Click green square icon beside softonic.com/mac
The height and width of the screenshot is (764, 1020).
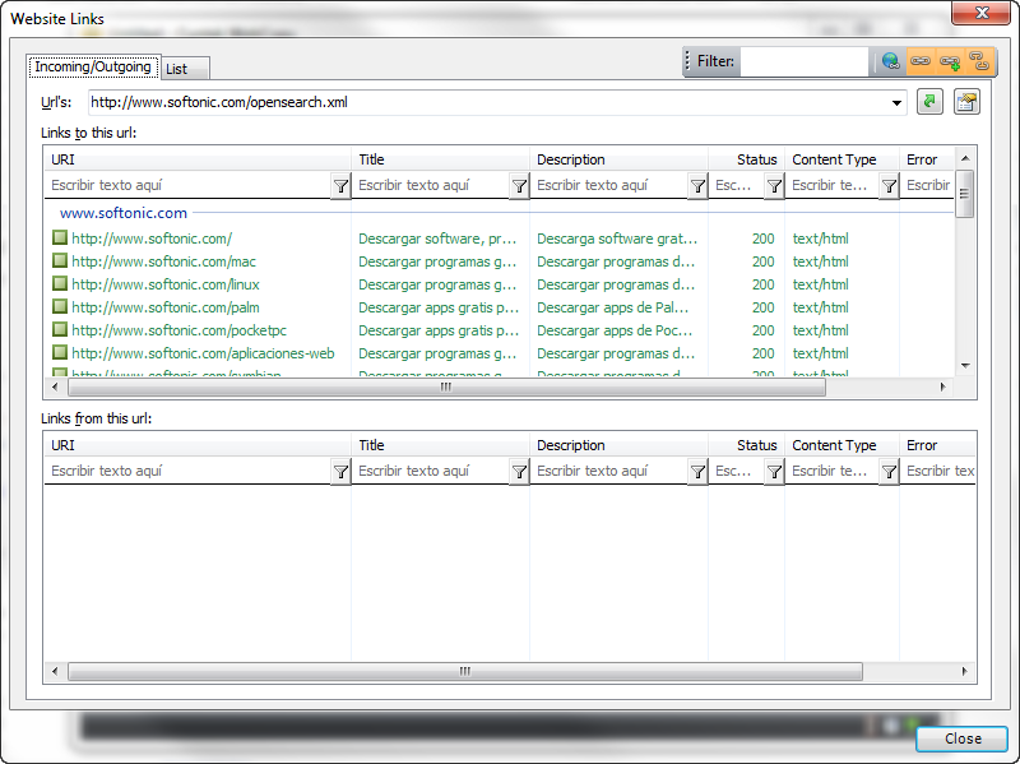pos(60,261)
